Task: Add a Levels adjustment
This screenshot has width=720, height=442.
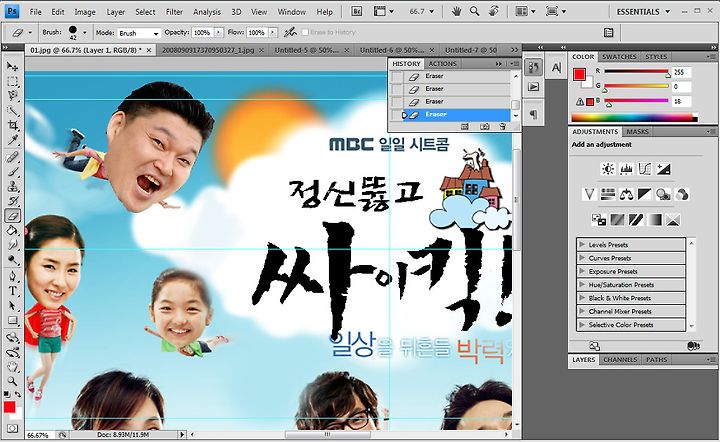Action: 626,169
